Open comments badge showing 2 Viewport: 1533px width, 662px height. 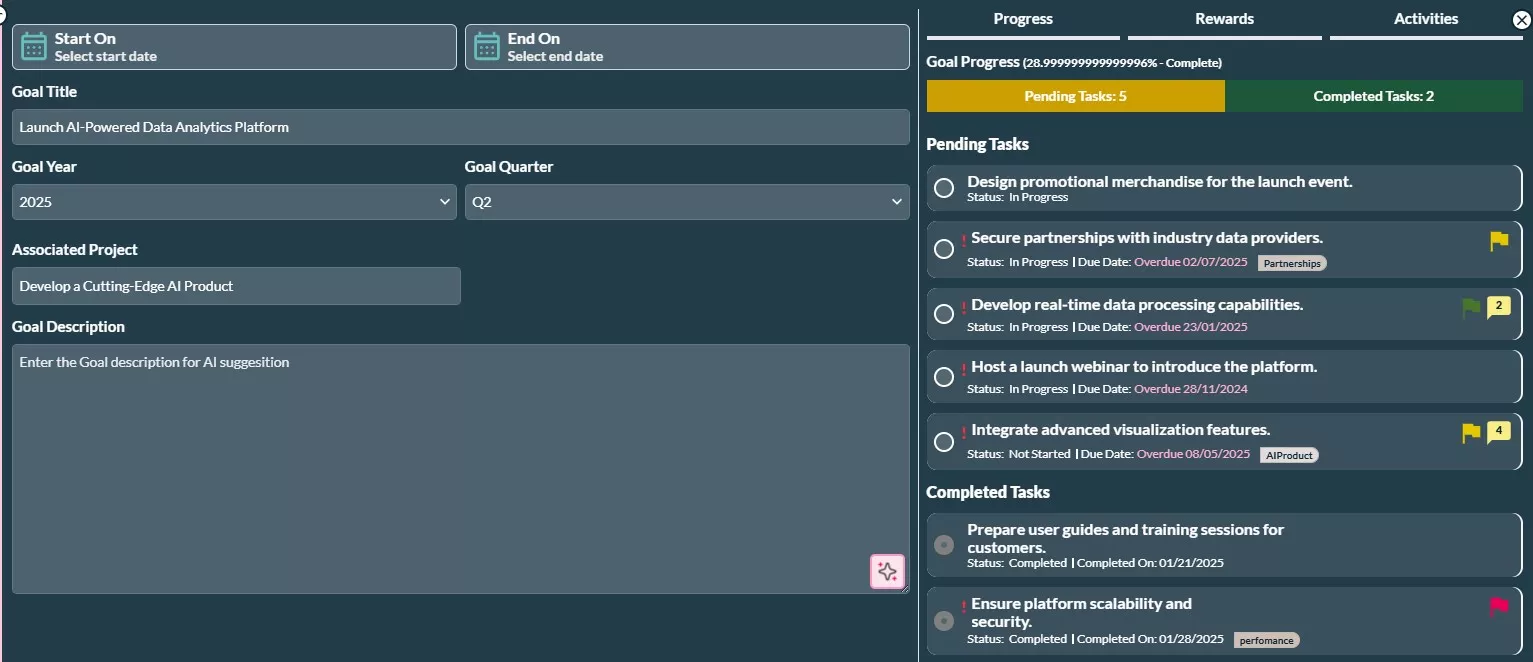tap(1499, 307)
